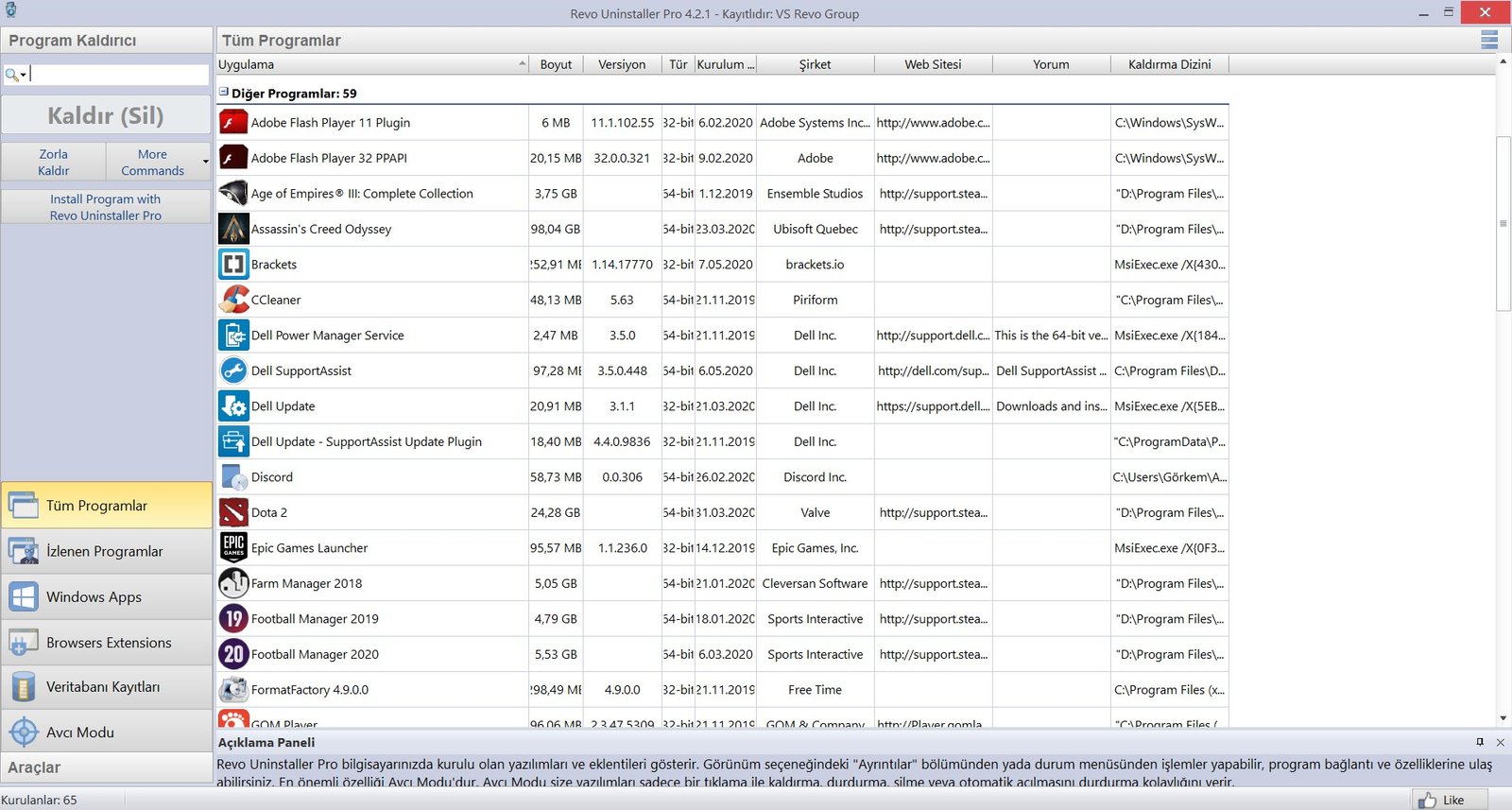The width and height of the screenshot is (1512, 810).
Task: Open the view options icon at top right
Action: 1489,40
